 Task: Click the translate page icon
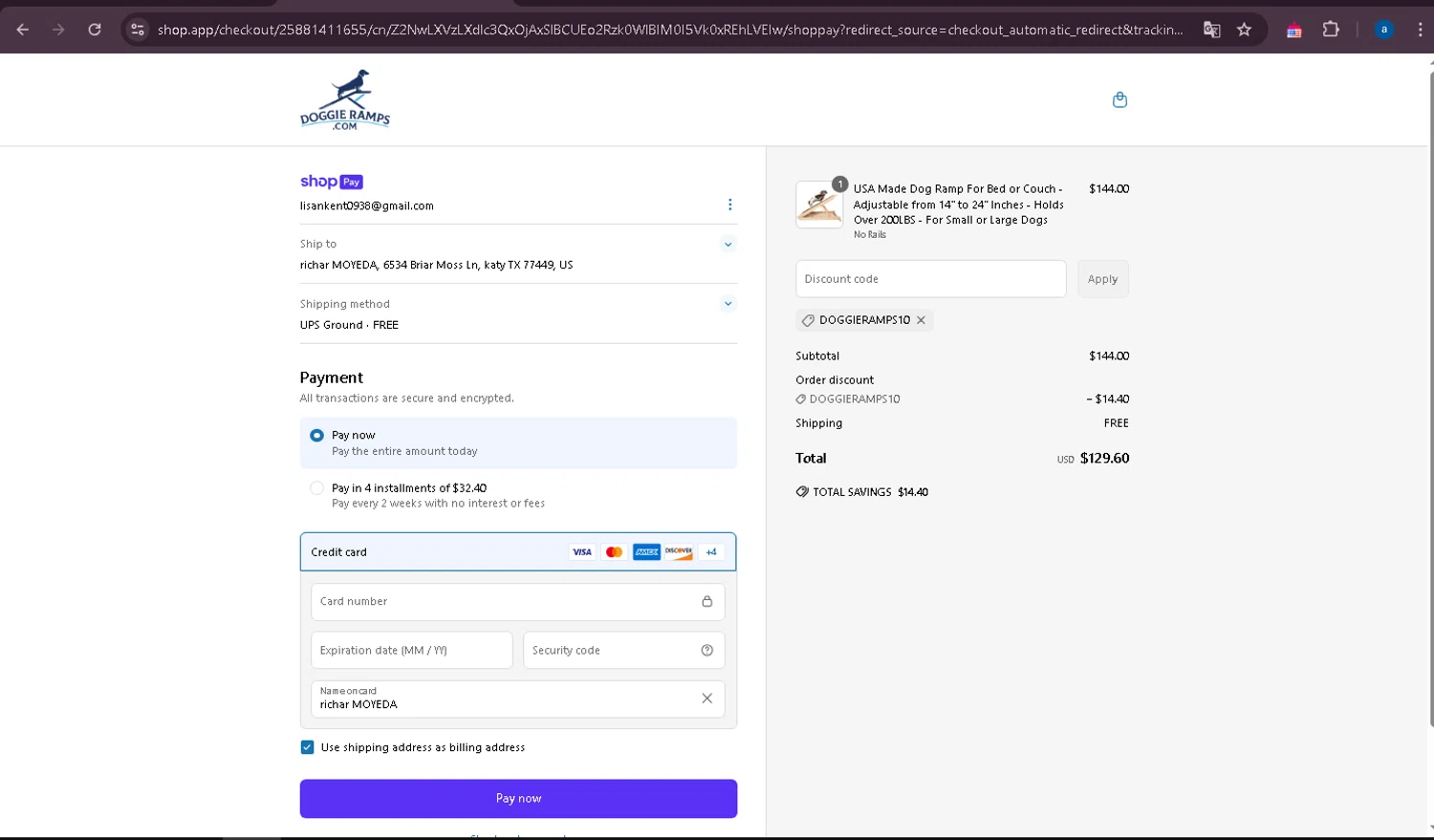click(x=1211, y=30)
